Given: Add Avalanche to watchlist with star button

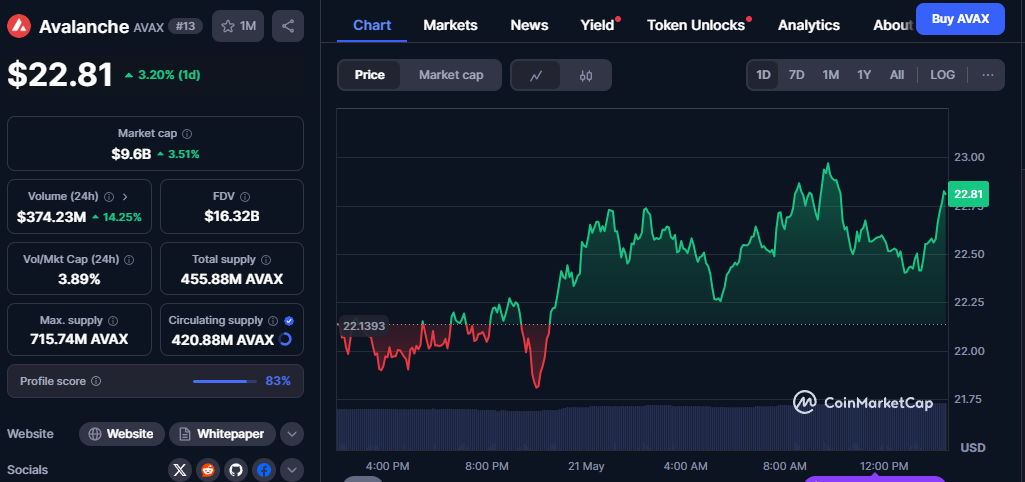Looking at the screenshot, I should click(x=238, y=26).
